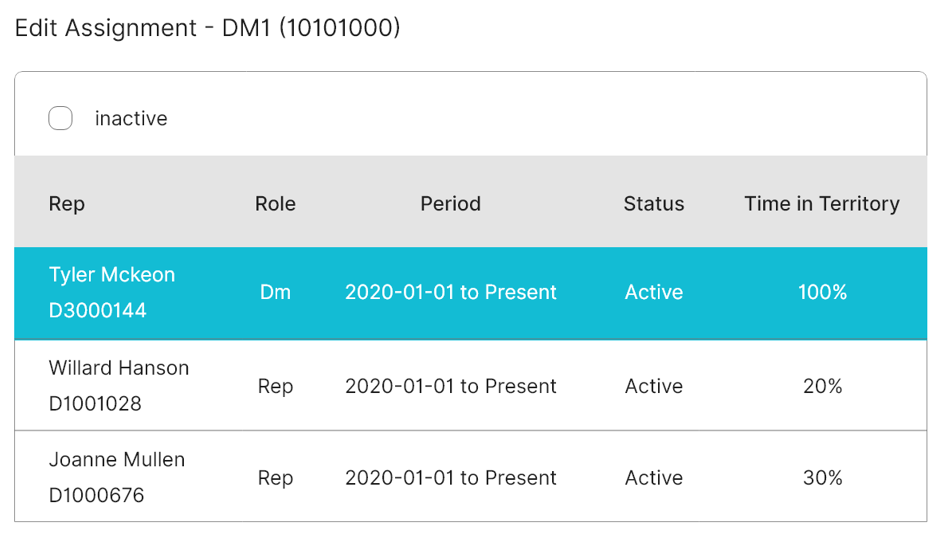
Task: Click rep ID D1001028
Action: pos(95,403)
